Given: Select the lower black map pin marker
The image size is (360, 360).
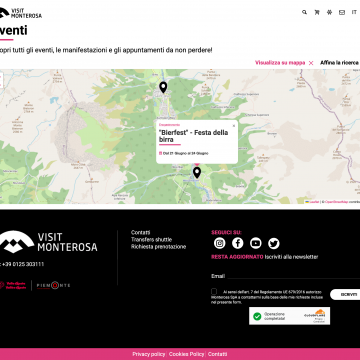Looking at the screenshot, I should click(197, 172).
